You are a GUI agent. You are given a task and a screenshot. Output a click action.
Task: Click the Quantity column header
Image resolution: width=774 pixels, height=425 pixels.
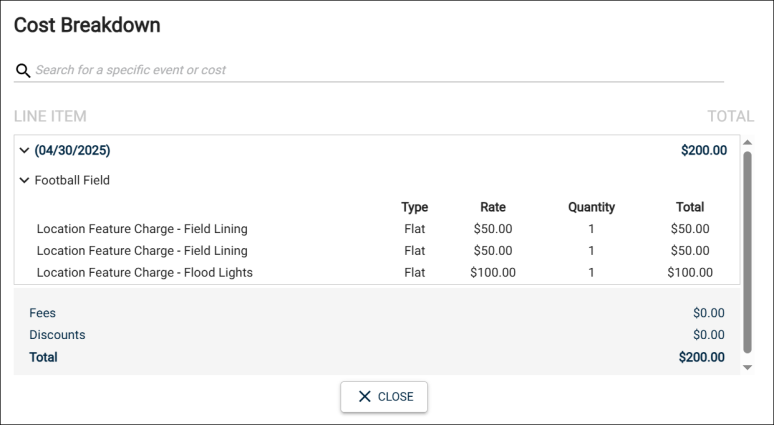coord(591,208)
